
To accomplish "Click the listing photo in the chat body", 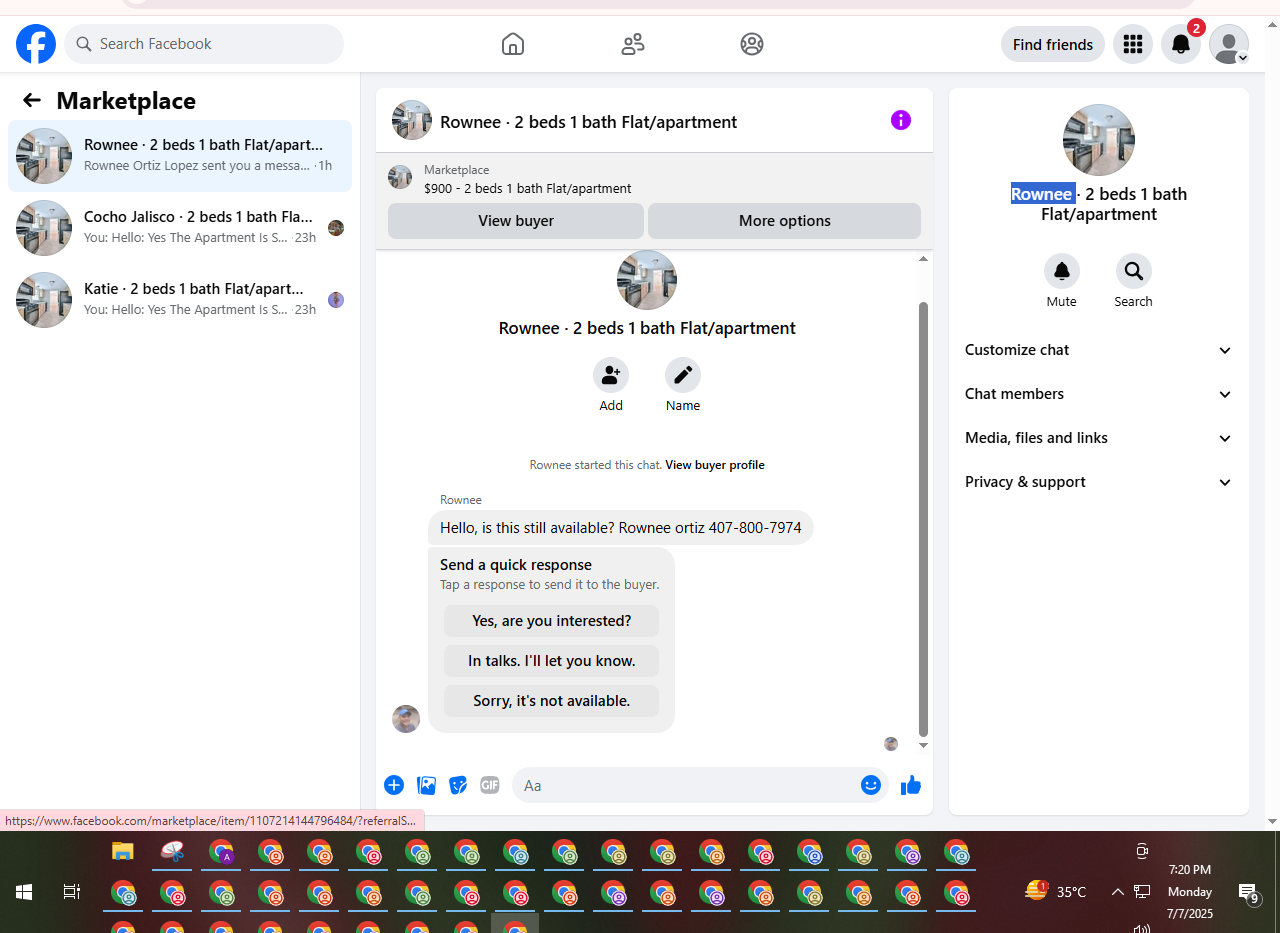I will click(x=647, y=280).
